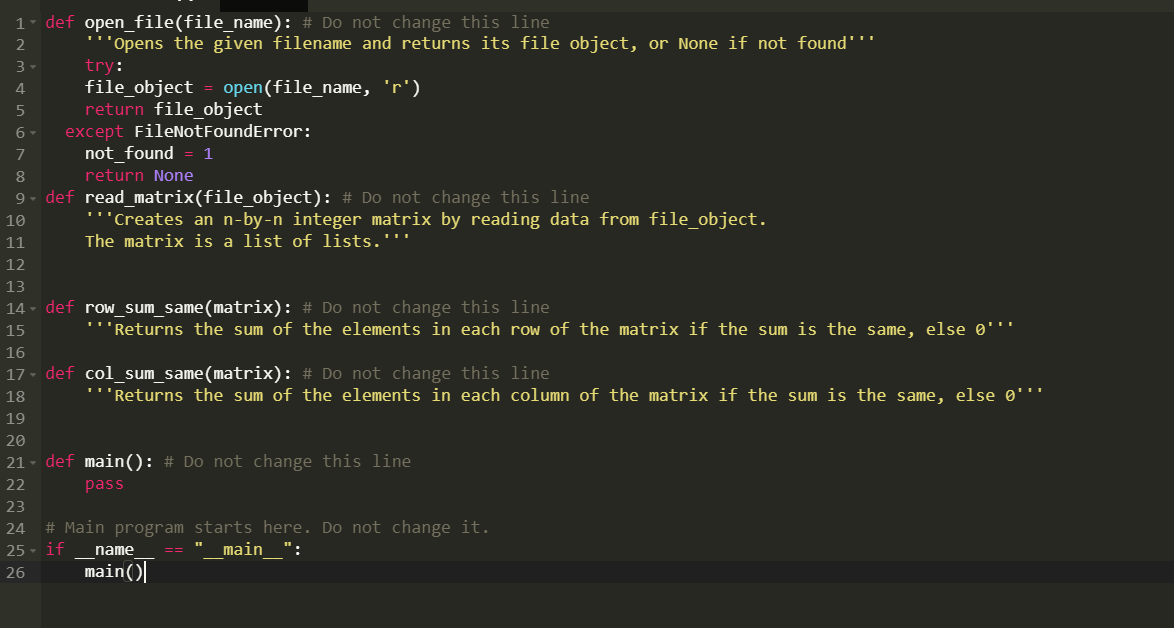1174x628 pixels.
Task: Collapse the open_file function fold arrow
Action: click(33, 23)
